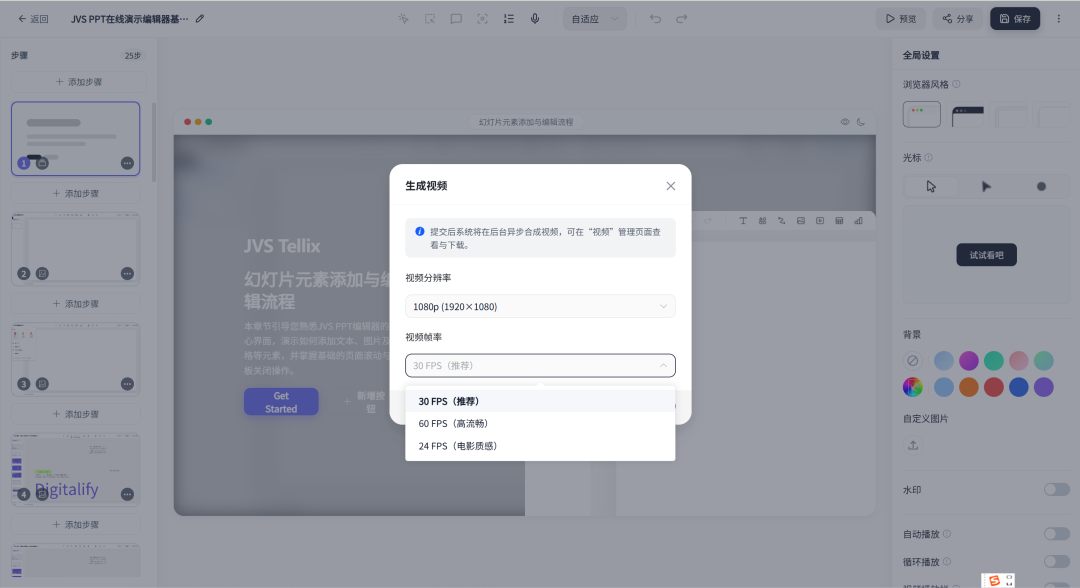
Task: Click the 试试看吧 button
Action: pyautogui.click(x=986, y=255)
